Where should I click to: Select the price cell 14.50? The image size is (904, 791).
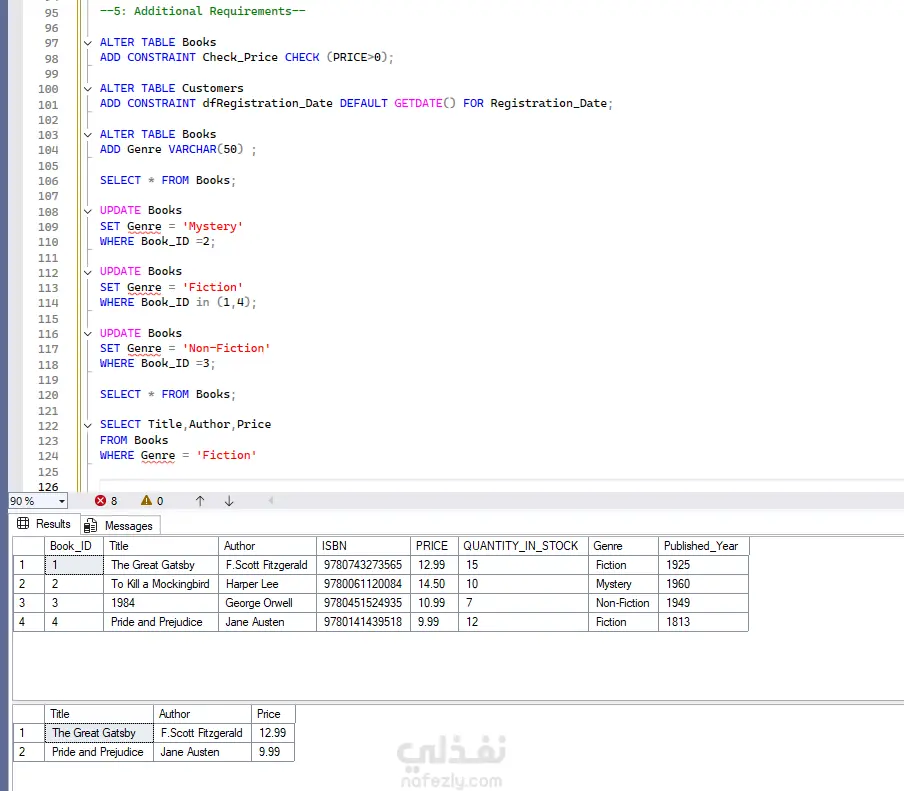click(434, 584)
